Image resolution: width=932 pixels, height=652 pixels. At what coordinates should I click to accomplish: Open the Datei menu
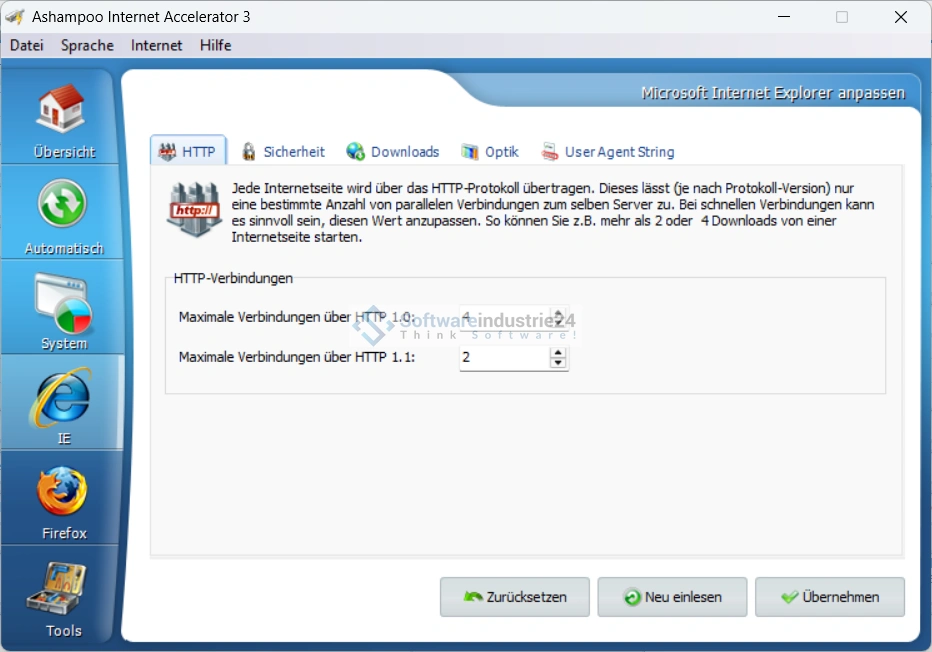coord(27,45)
